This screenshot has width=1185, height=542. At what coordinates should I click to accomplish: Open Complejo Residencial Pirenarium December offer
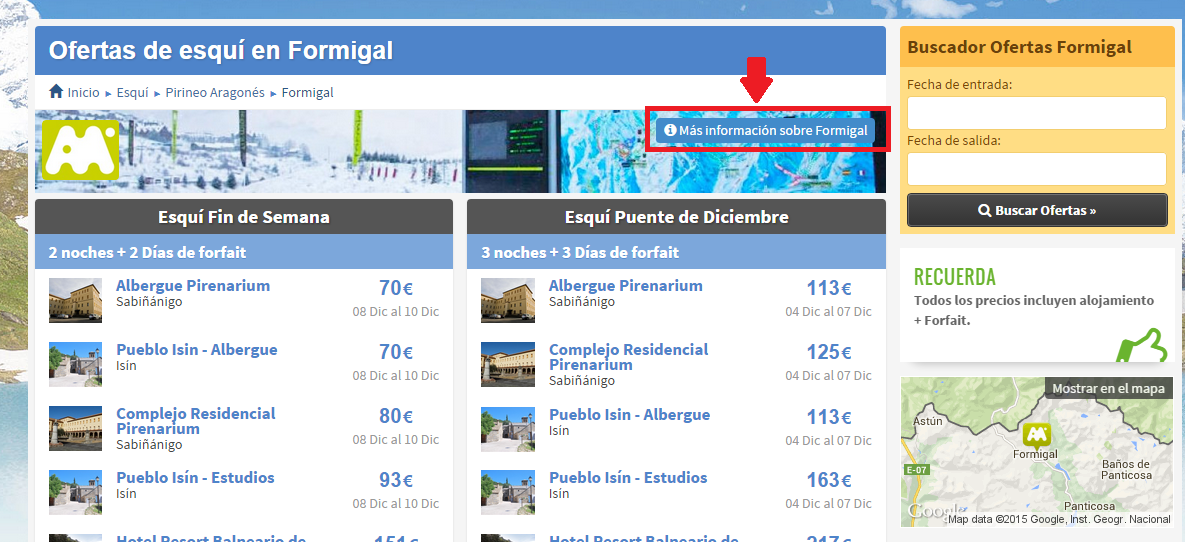629,357
